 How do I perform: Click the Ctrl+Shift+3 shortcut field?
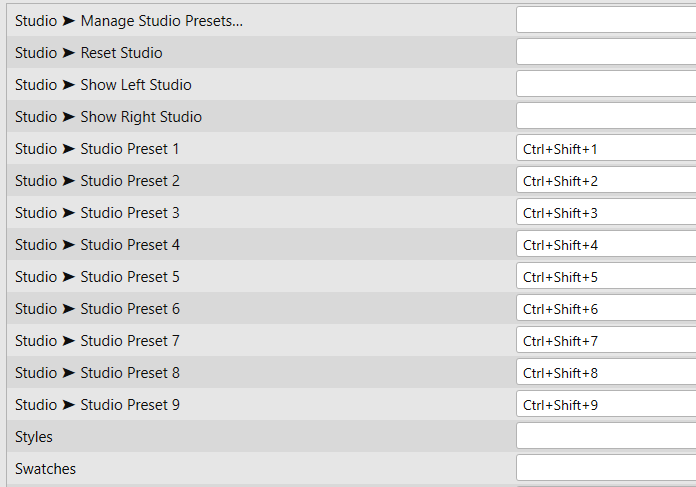click(606, 213)
